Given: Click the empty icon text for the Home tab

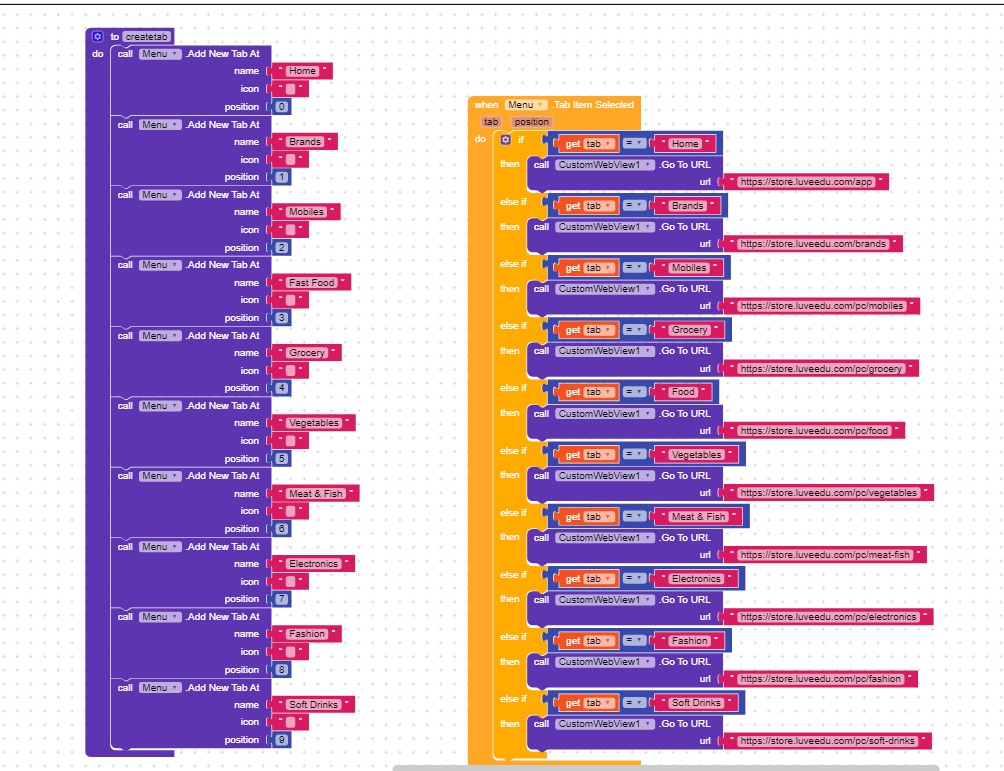Looking at the screenshot, I should [x=290, y=89].
